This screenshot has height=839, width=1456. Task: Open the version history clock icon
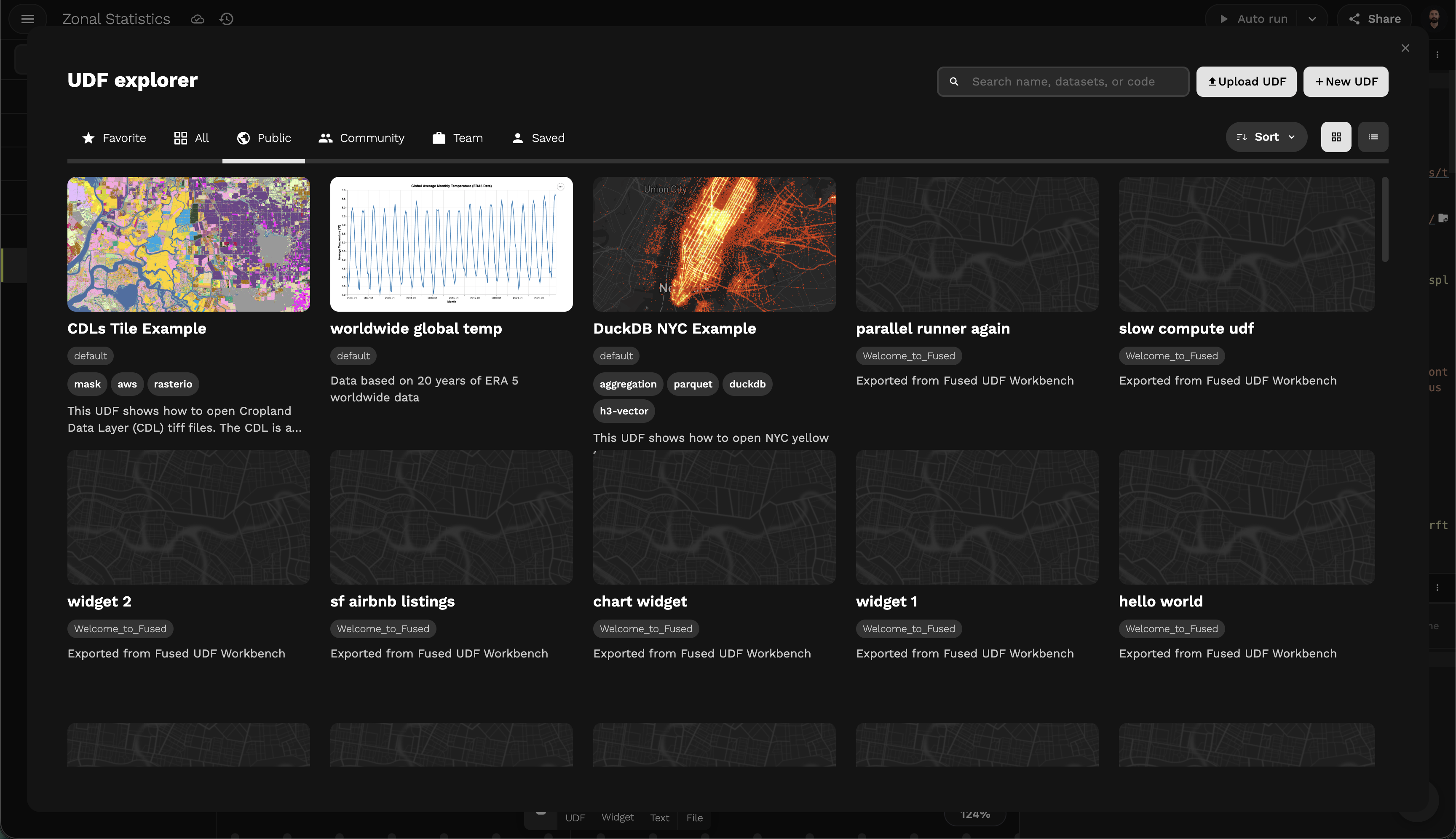pos(227,19)
